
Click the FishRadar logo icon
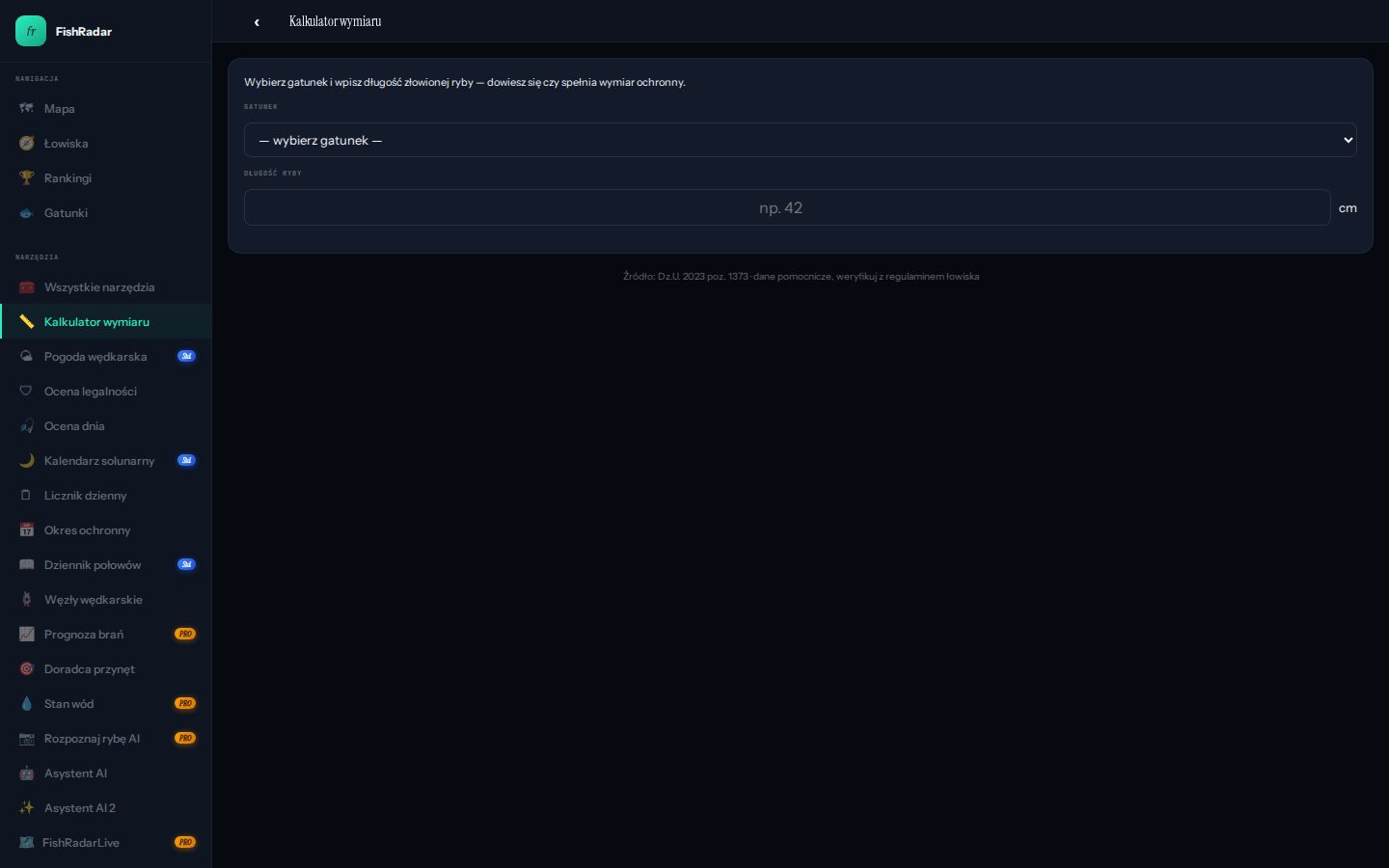pyautogui.click(x=31, y=31)
